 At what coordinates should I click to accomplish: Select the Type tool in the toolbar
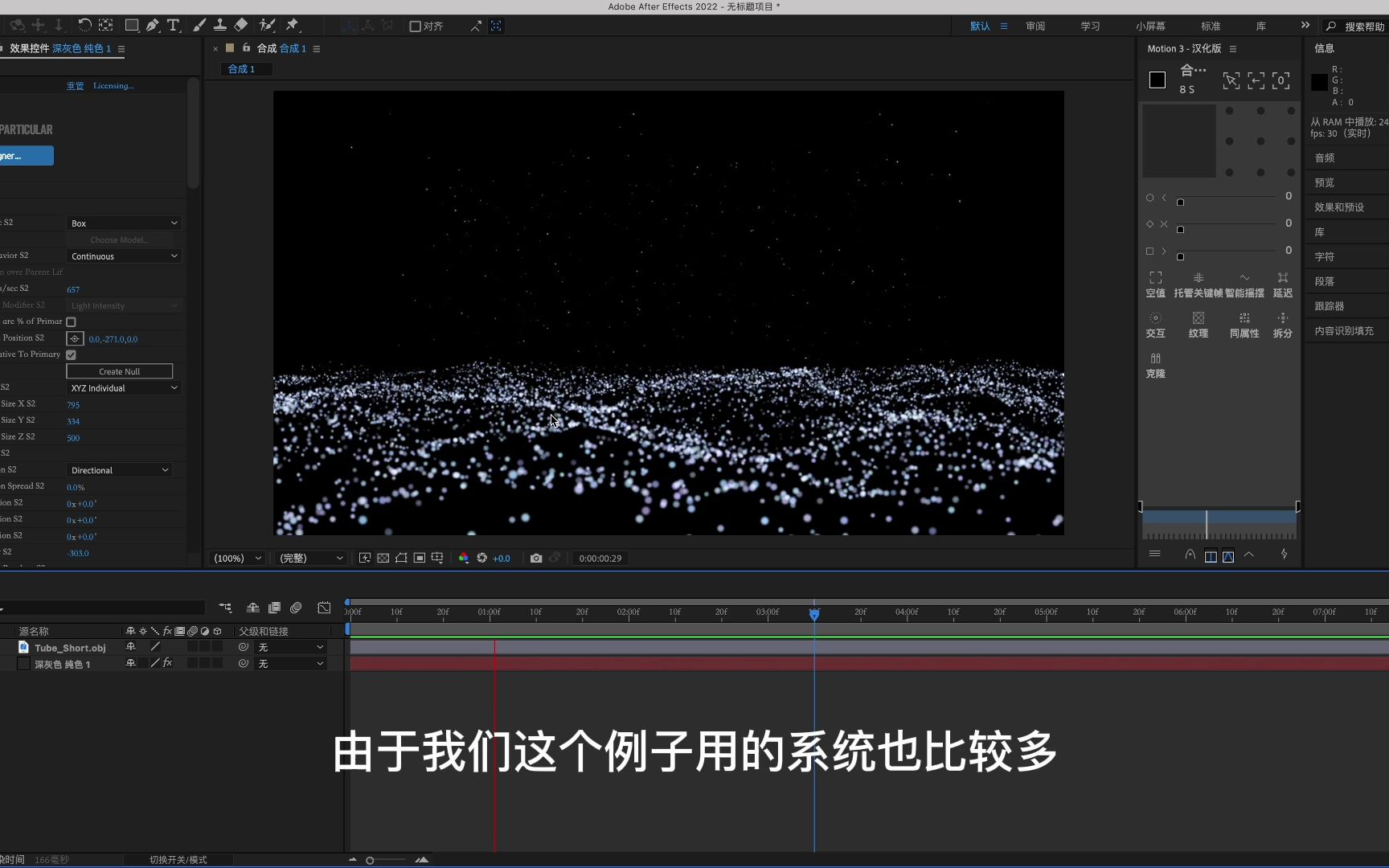[173, 25]
